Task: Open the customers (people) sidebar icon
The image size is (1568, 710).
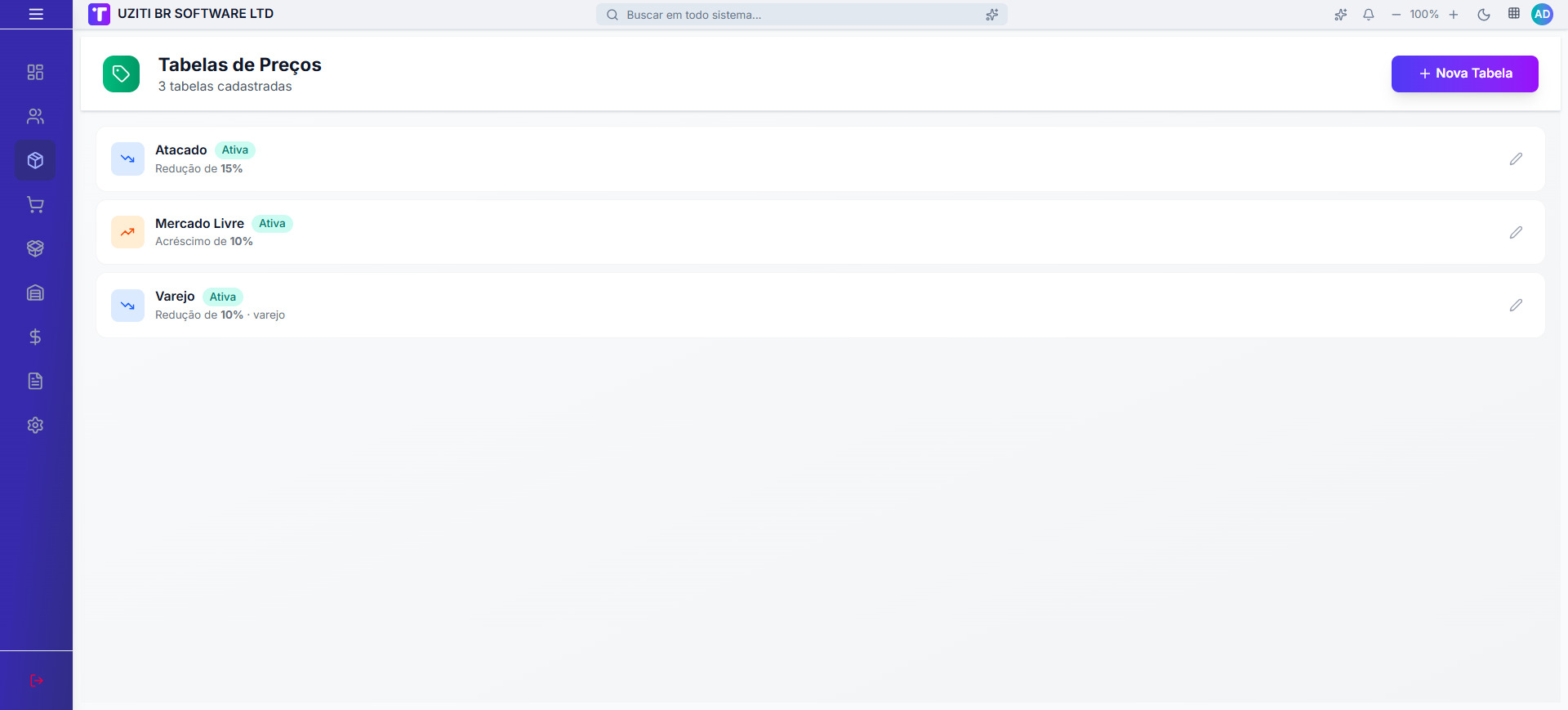Action: pyautogui.click(x=35, y=116)
